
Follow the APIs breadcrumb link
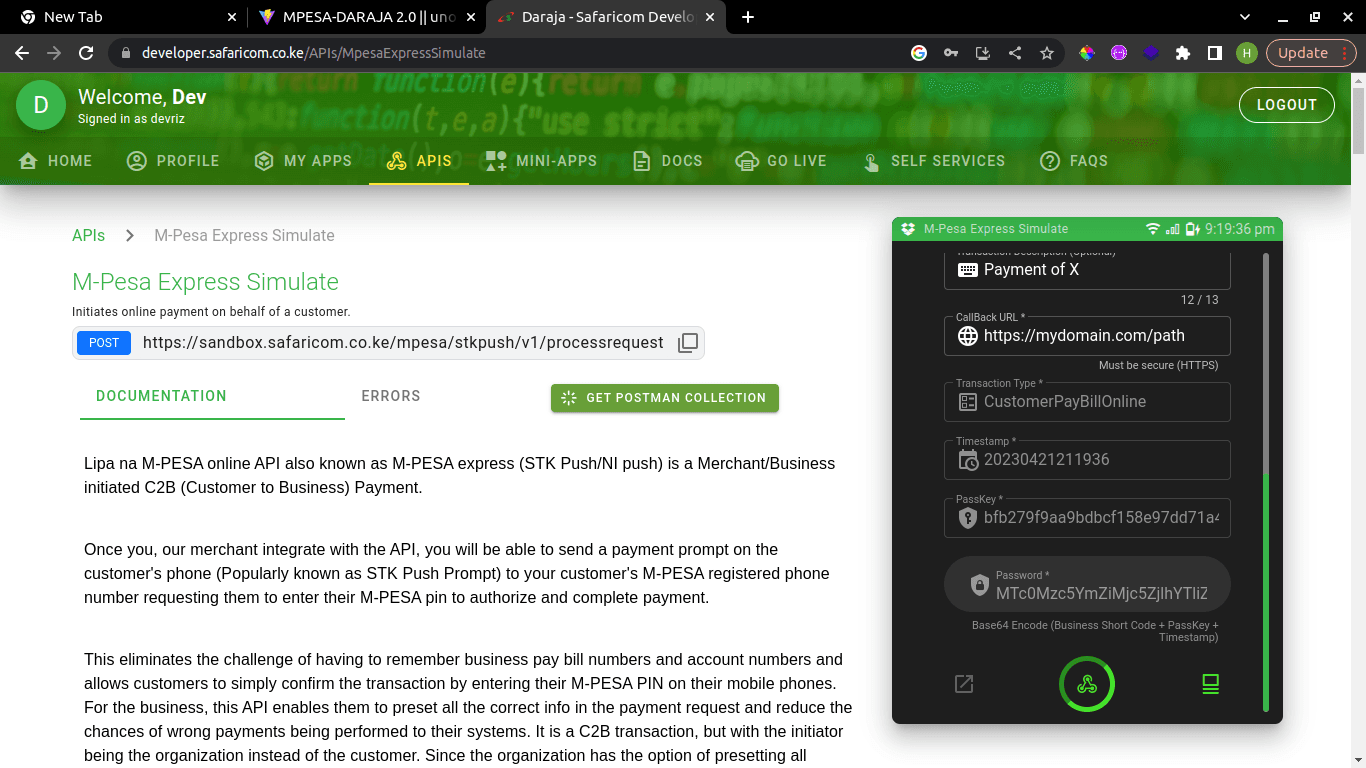(x=88, y=236)
